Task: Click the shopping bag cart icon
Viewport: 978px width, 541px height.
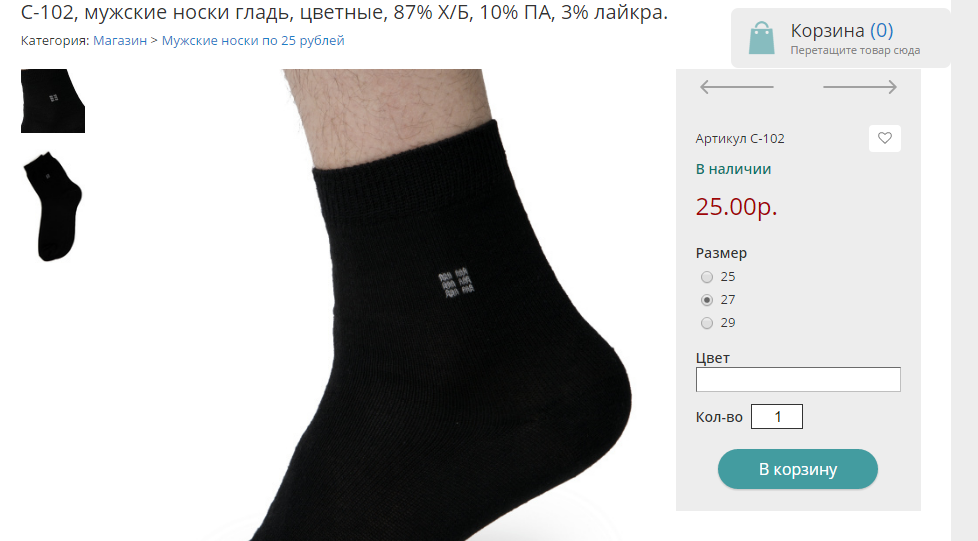Action: pos(762,38)
